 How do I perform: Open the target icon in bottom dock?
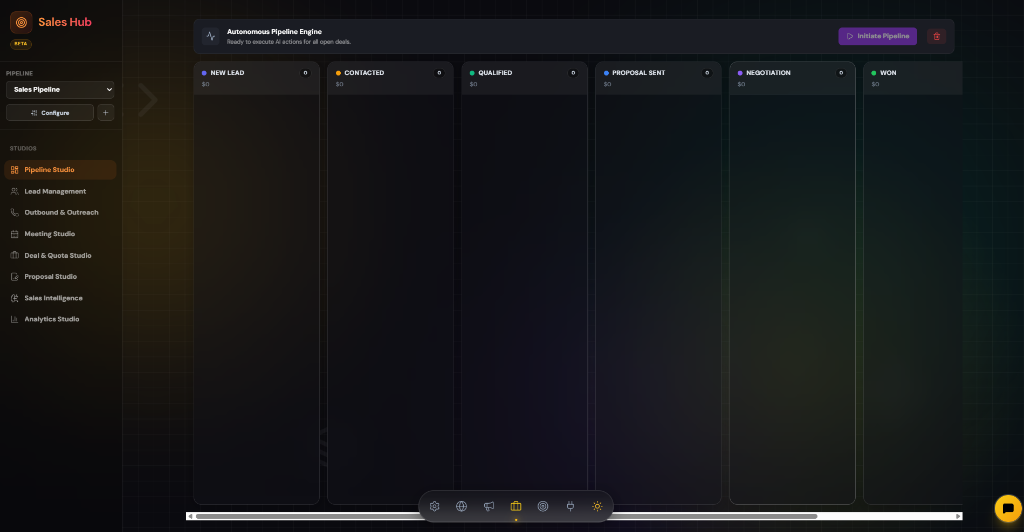pyautogui.click(x=543, y=507)
